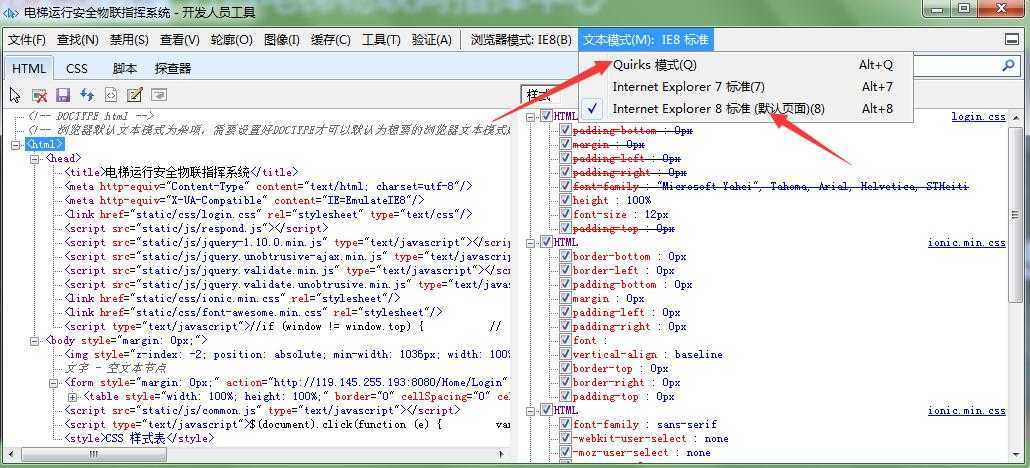This screenshot has height=468, width=1030.
Task: Collapse the <html> tree node
Action: [x=16, y=145]
